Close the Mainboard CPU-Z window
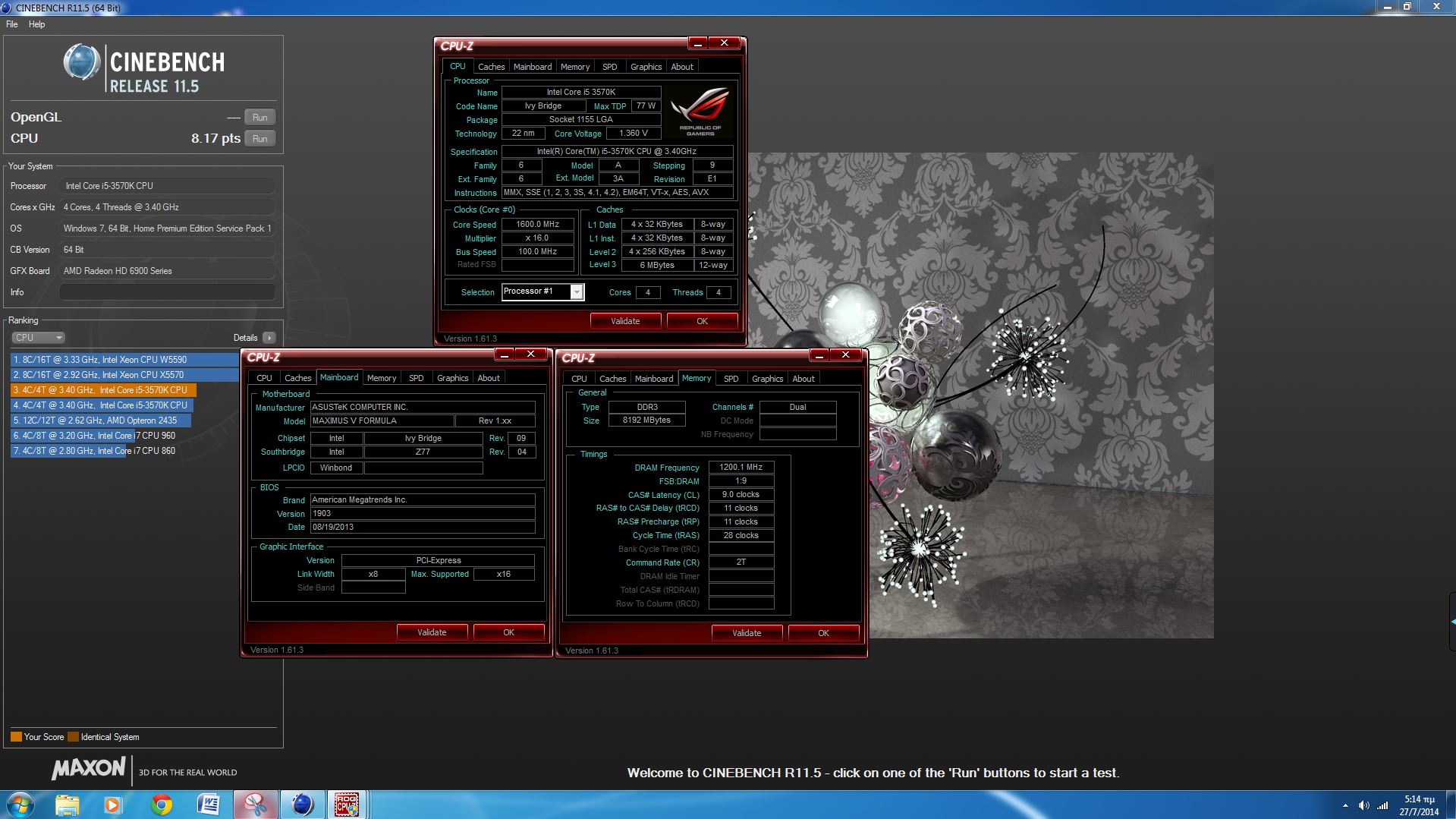This screenshot has width=1456, height=819. [x=530, y=354]
